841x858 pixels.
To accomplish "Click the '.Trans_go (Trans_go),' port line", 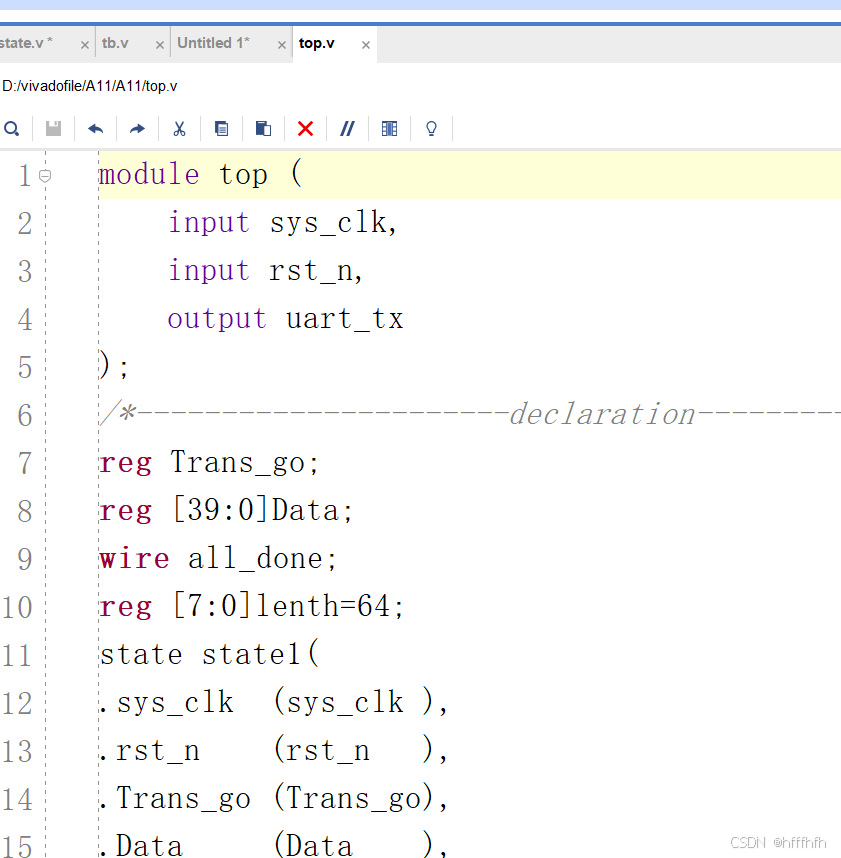I will 274,798.
